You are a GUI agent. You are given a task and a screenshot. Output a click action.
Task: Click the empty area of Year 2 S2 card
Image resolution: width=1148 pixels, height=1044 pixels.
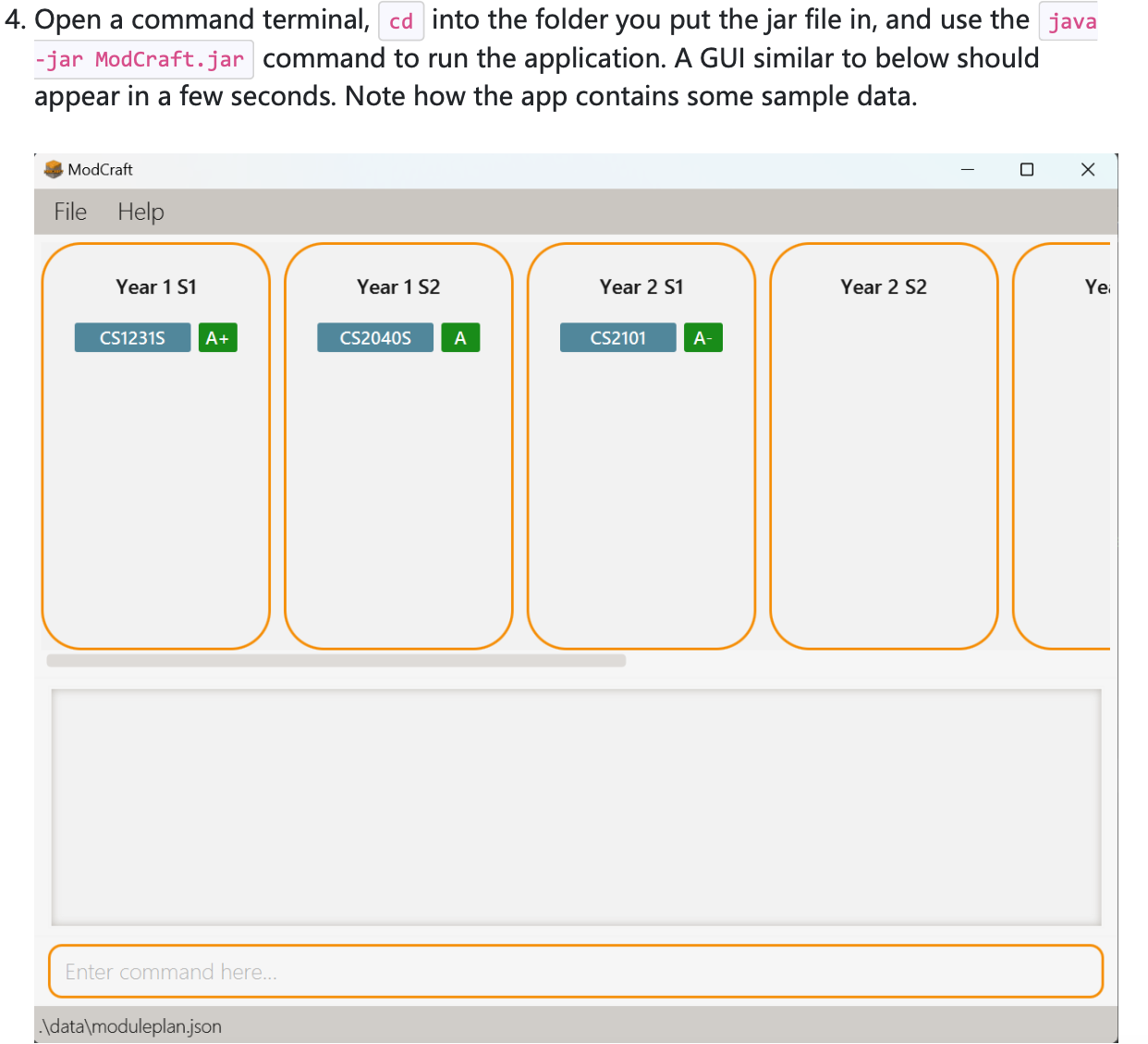pos(884,480)
